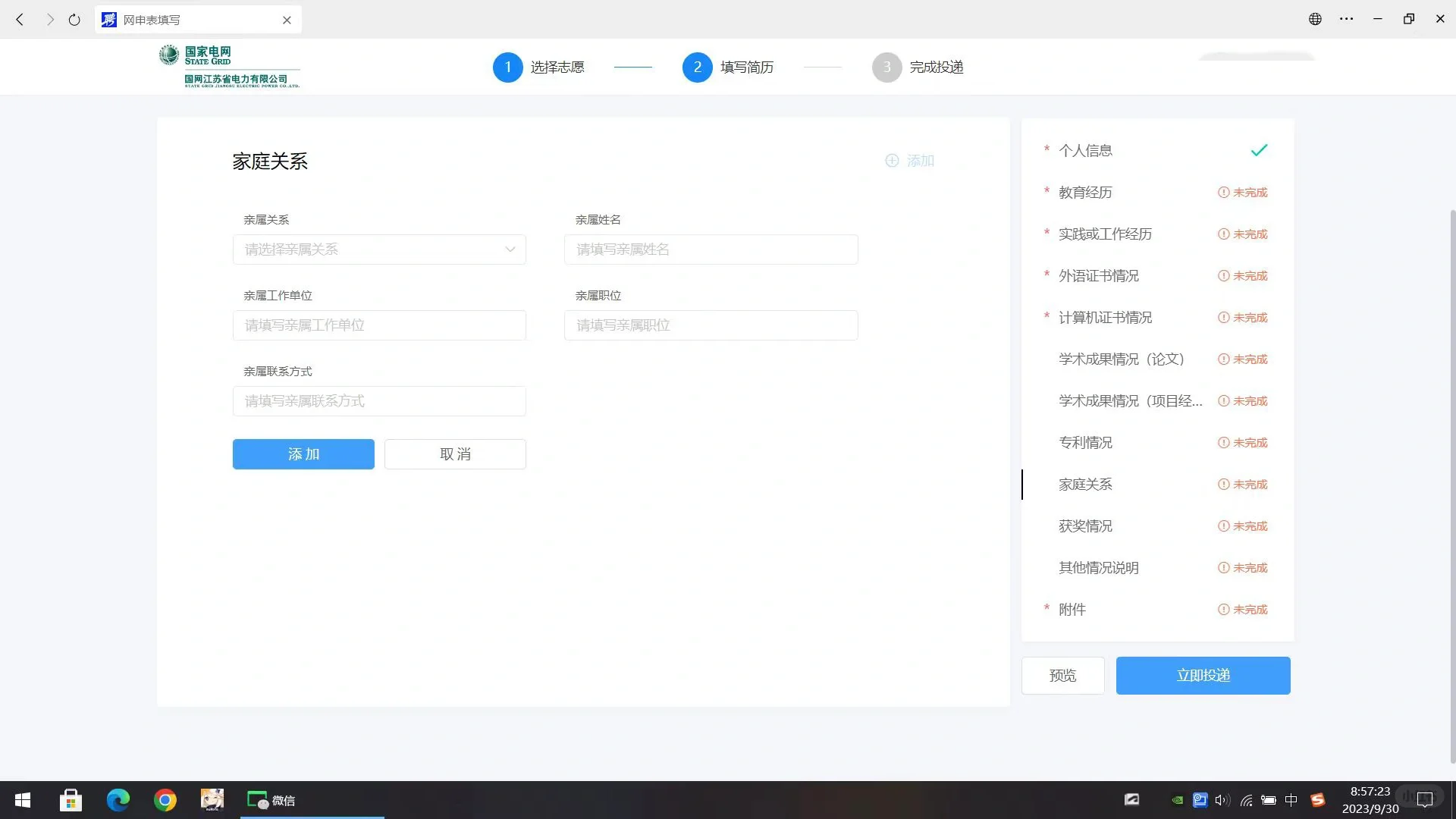The image size is (1456, 819).
Task: Go to step 2 填写简历
Action: (x=729, y=67)
